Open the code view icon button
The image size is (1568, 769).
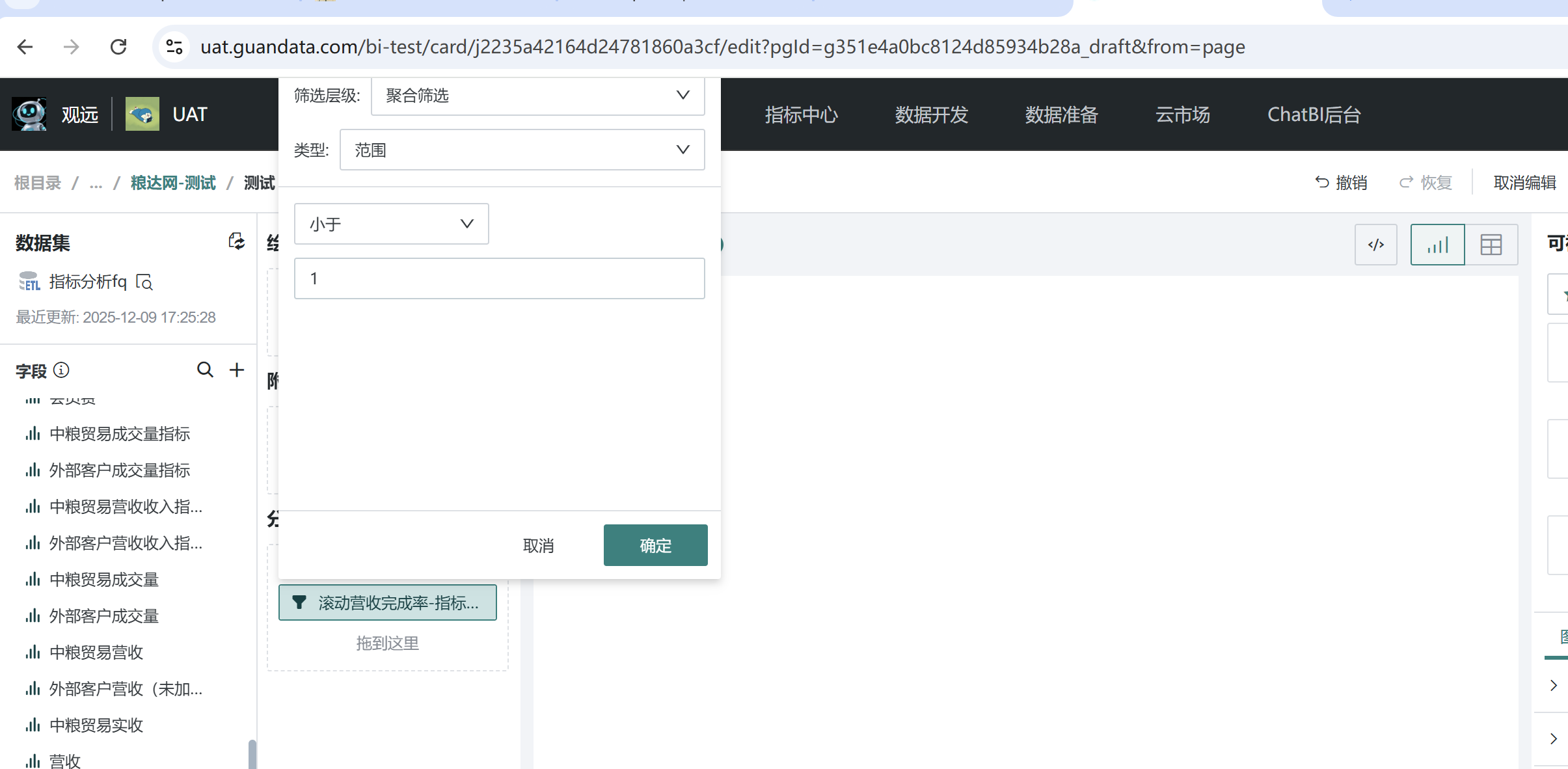pos(1375,245)
